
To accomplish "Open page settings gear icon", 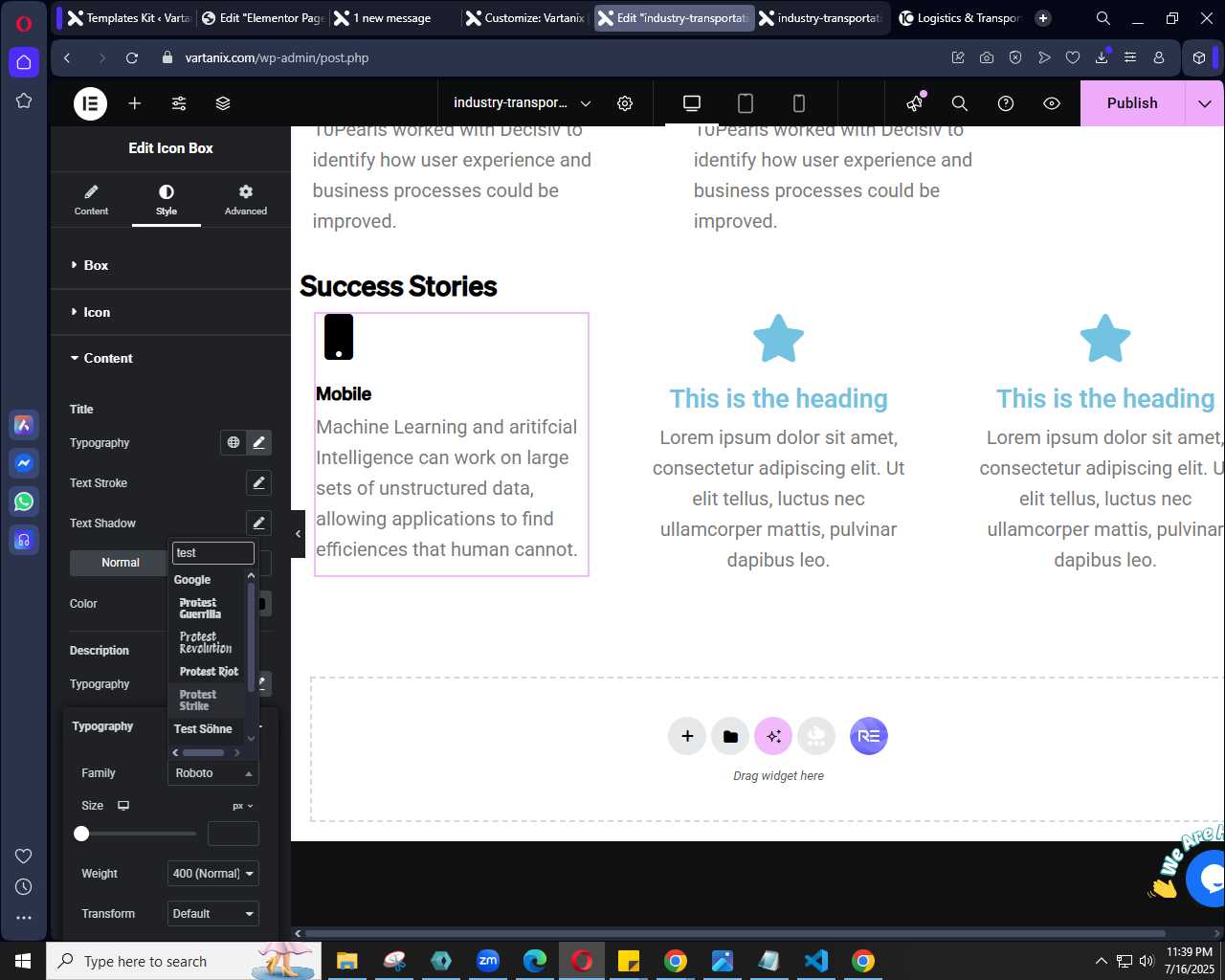I will tap(625, 103).
